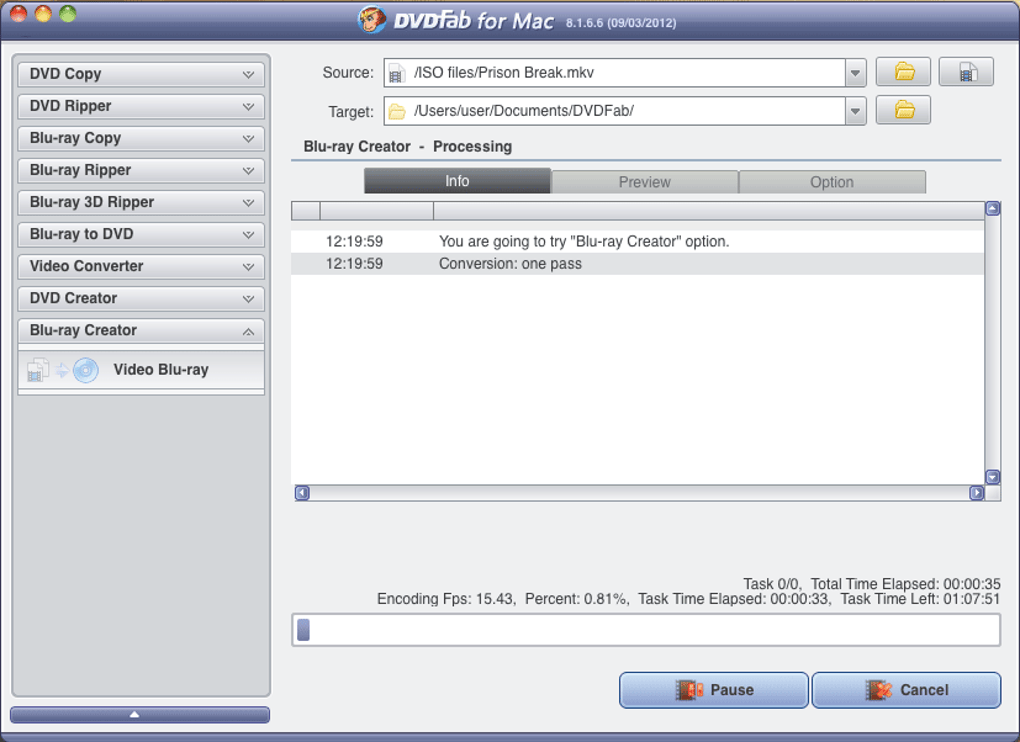Click the Target path field
Viewport: 1020px width, 742px height.
(615, 111)
